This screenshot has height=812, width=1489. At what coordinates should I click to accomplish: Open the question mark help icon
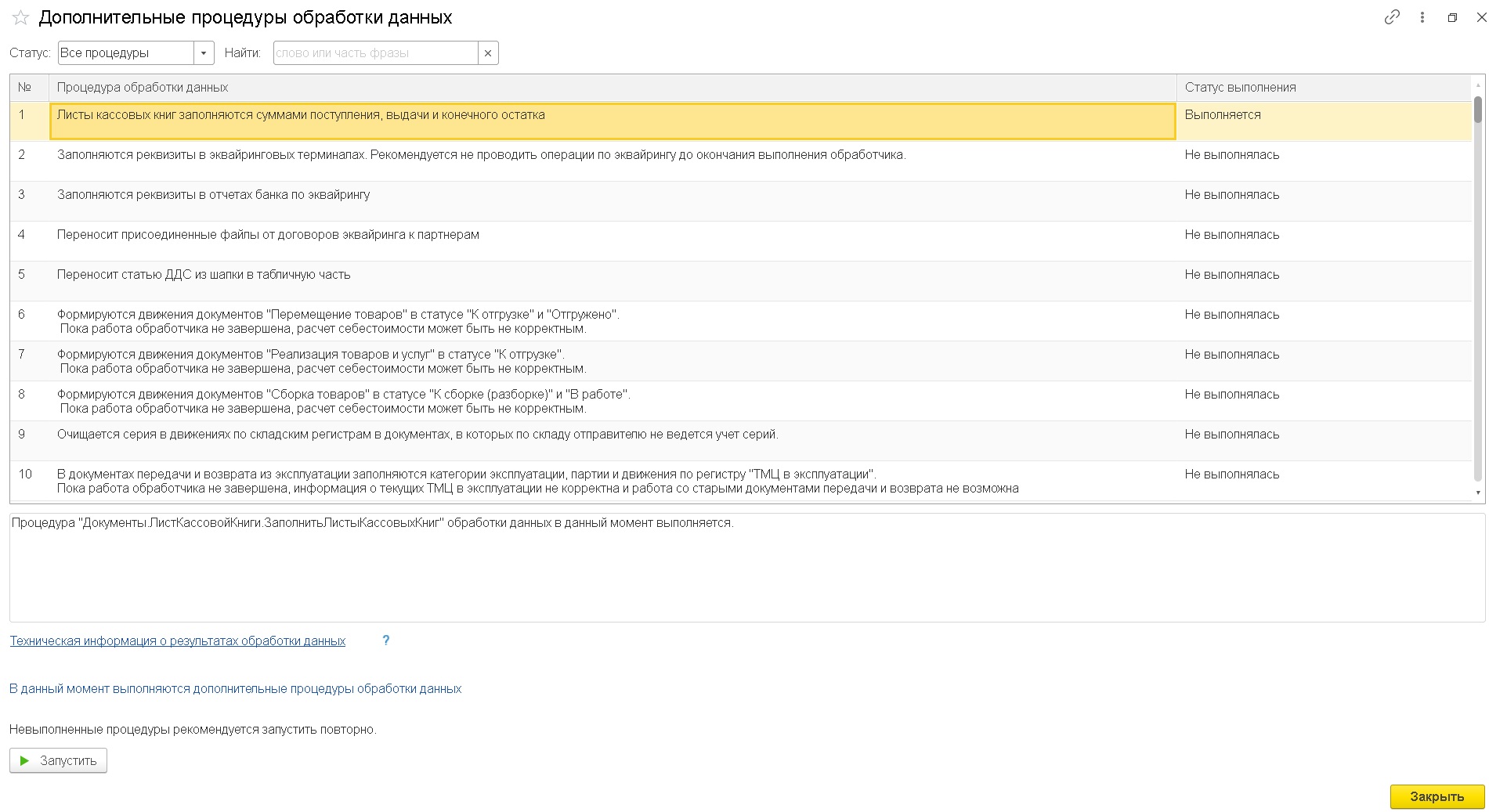385,641
